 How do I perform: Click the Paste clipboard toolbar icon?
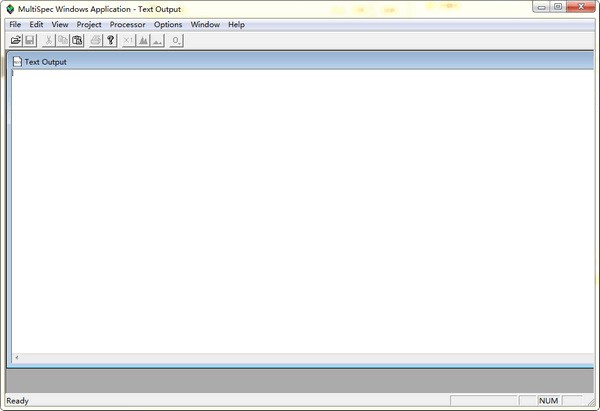(x=77, y=41)
